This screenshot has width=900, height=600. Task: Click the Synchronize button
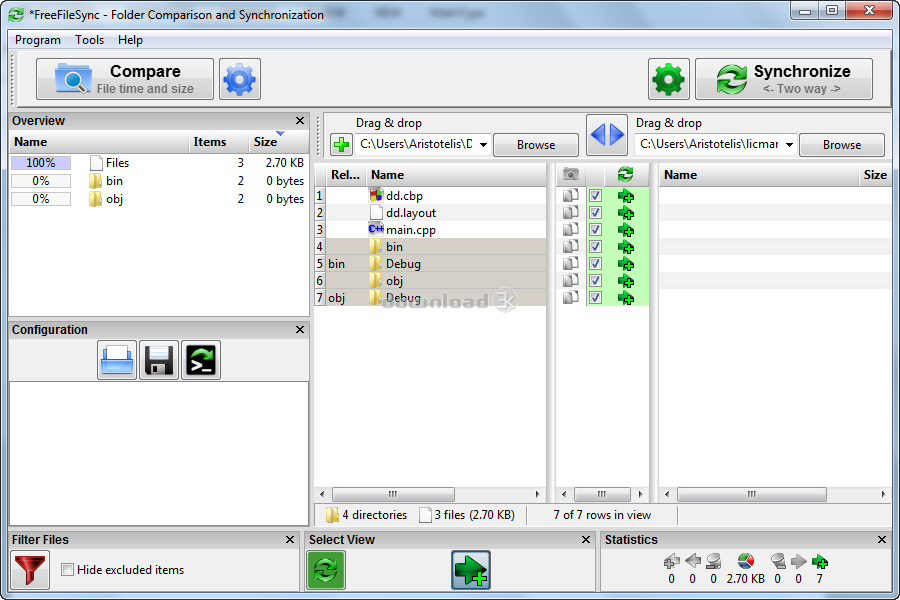click(x=784, y=79)
